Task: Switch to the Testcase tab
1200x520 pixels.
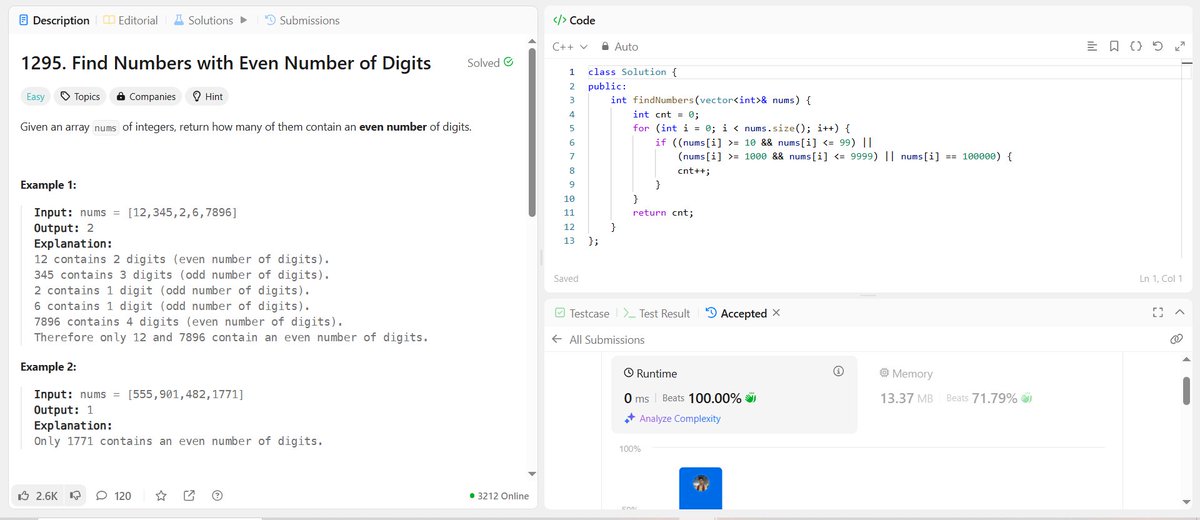Action: click(581, 313)
